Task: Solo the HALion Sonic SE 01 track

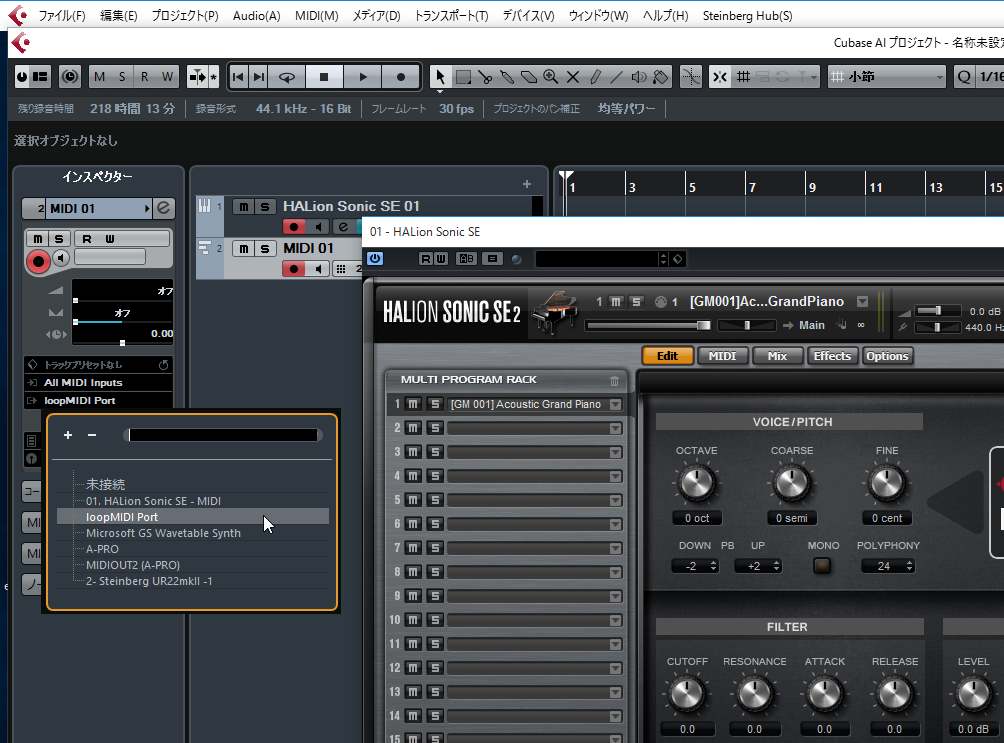Action: coord(264,207)
